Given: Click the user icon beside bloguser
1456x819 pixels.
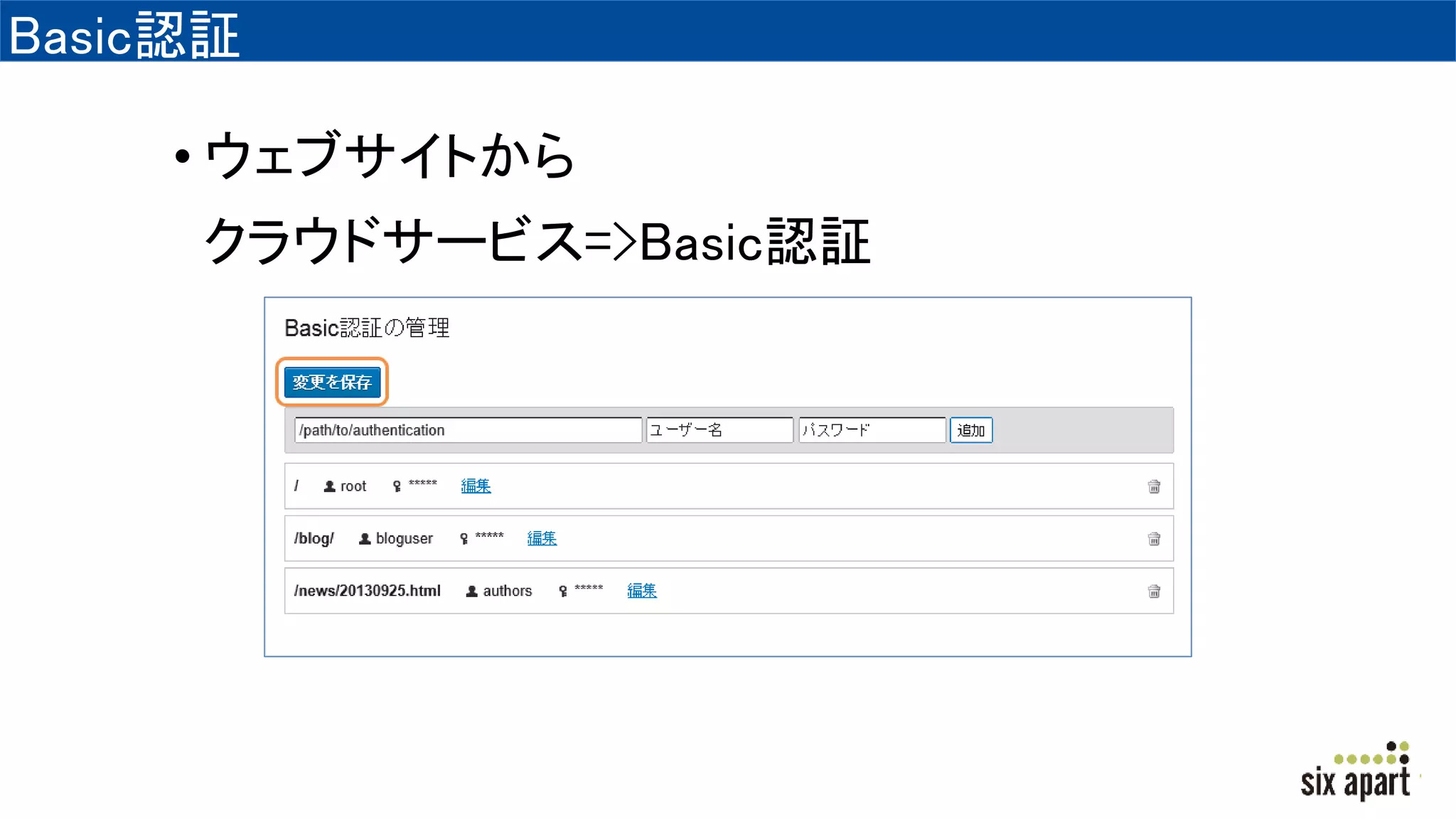Looking at the screenshot, I should tap(365, 539).
